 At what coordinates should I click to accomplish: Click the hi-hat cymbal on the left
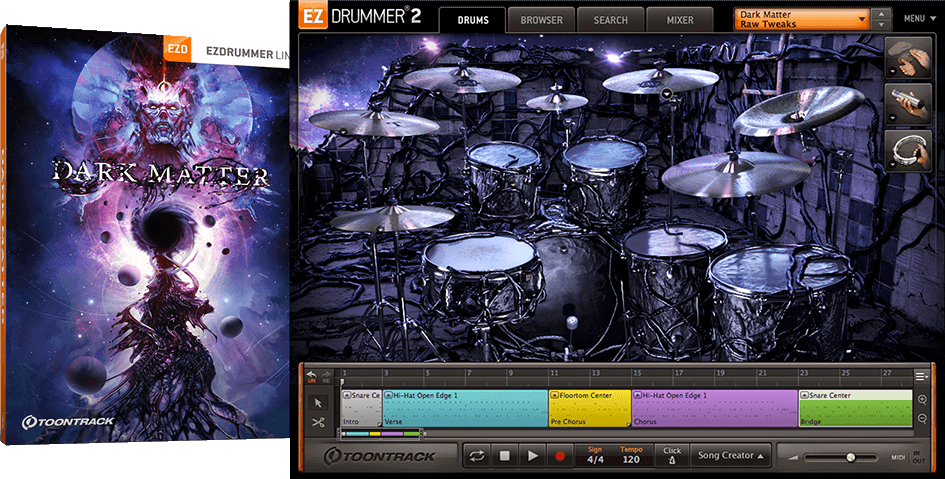click(392, 218)
